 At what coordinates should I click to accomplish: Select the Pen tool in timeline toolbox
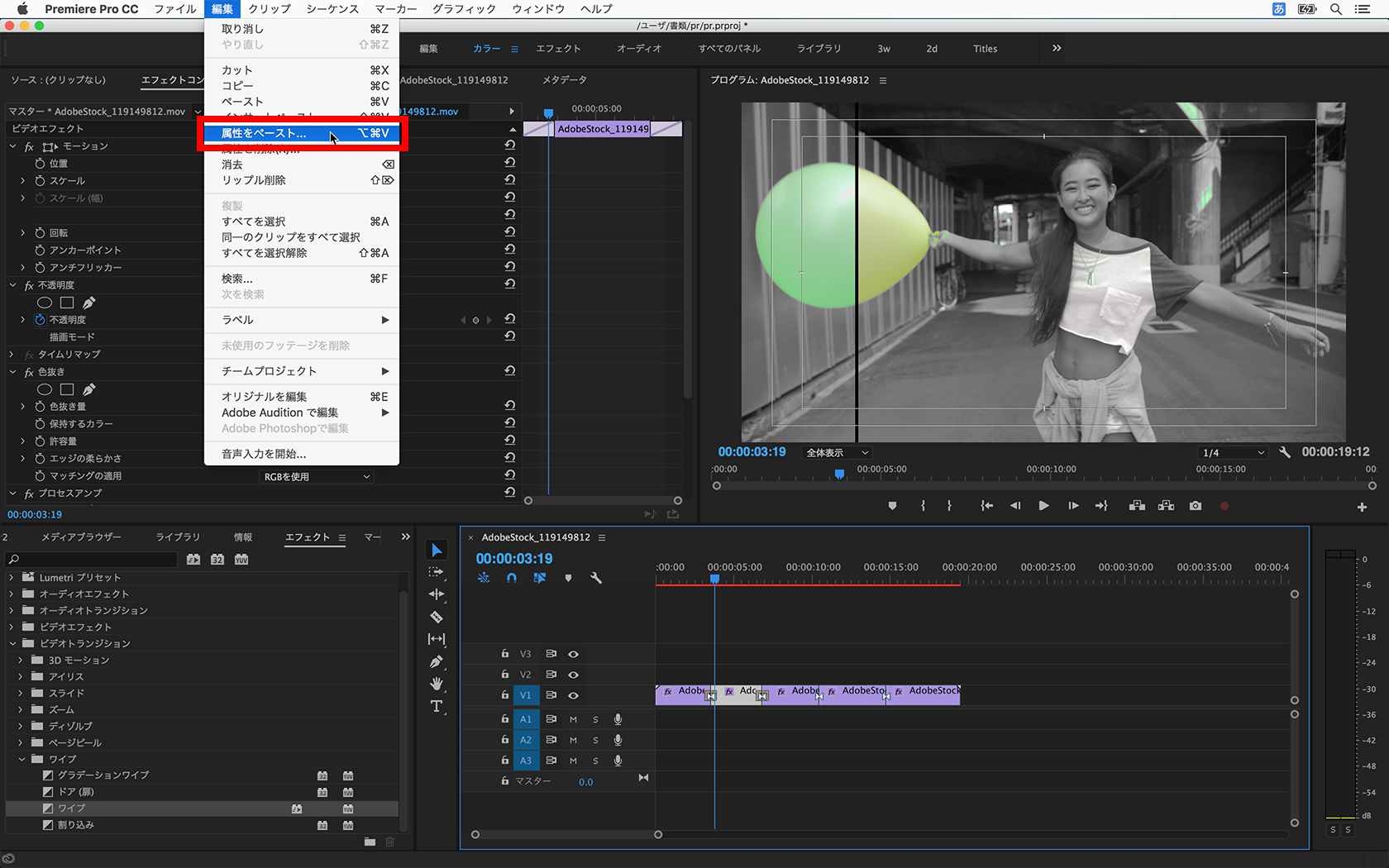437,661
